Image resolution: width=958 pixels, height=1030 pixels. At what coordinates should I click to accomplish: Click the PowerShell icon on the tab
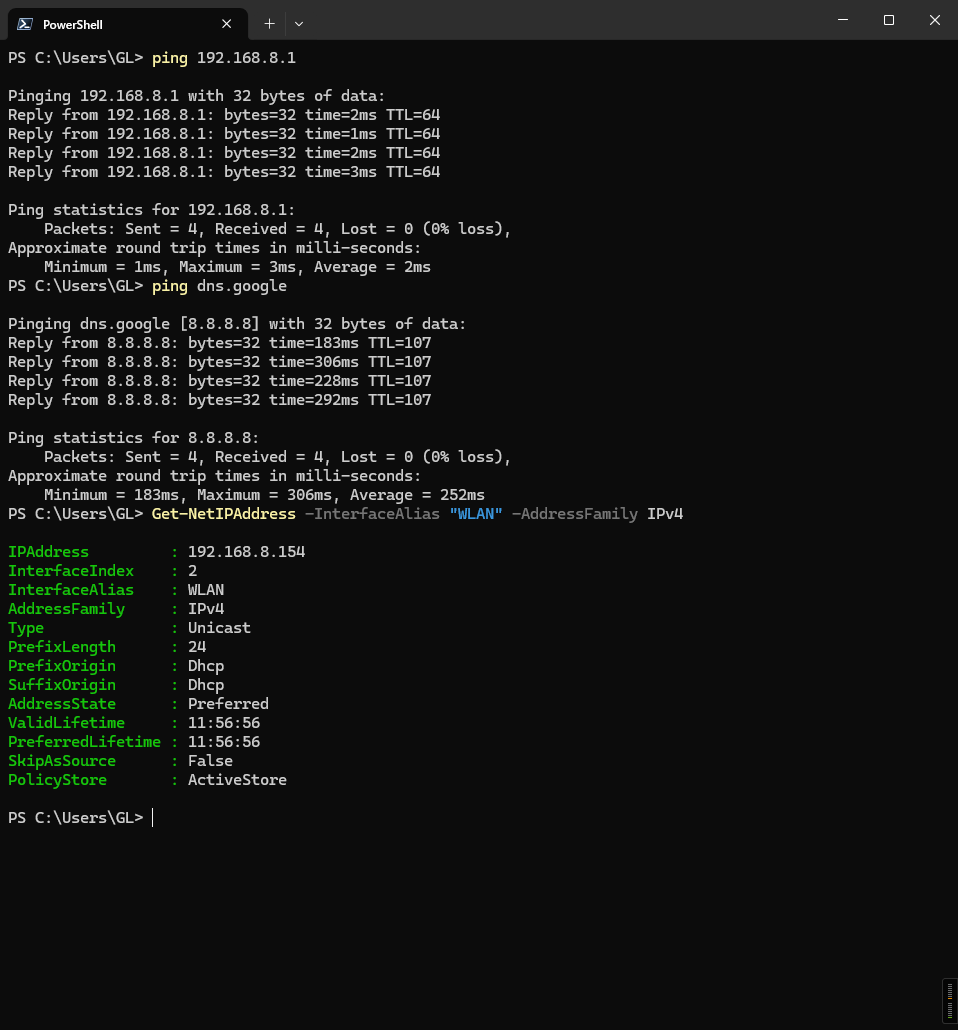(24, 24)
